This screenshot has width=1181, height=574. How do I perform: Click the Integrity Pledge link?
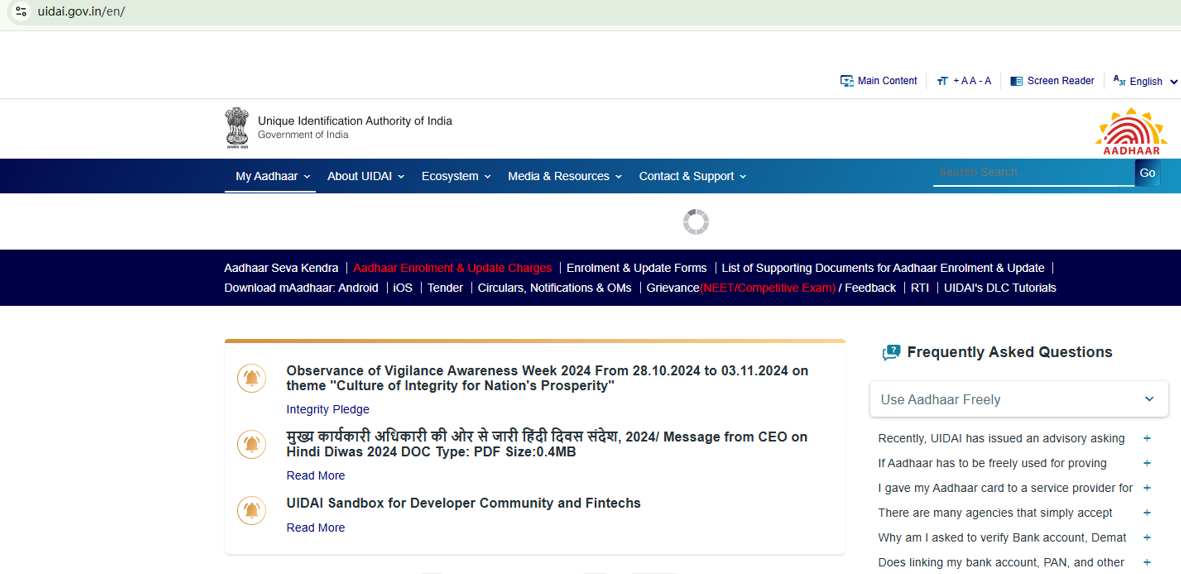coord(327,410)
